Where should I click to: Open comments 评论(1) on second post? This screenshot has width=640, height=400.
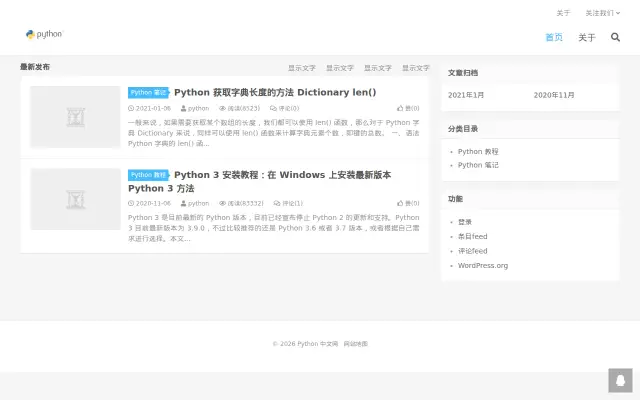point(288,203)
